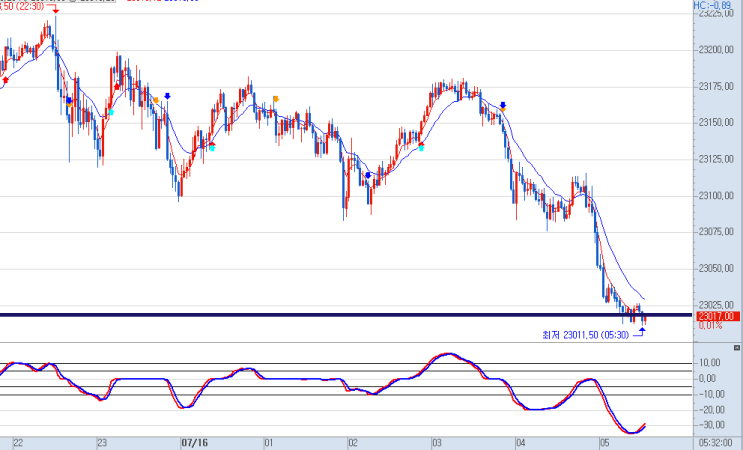
Task: Click the 05:32:00 clock in the time axis
Action: coord(716,443)
